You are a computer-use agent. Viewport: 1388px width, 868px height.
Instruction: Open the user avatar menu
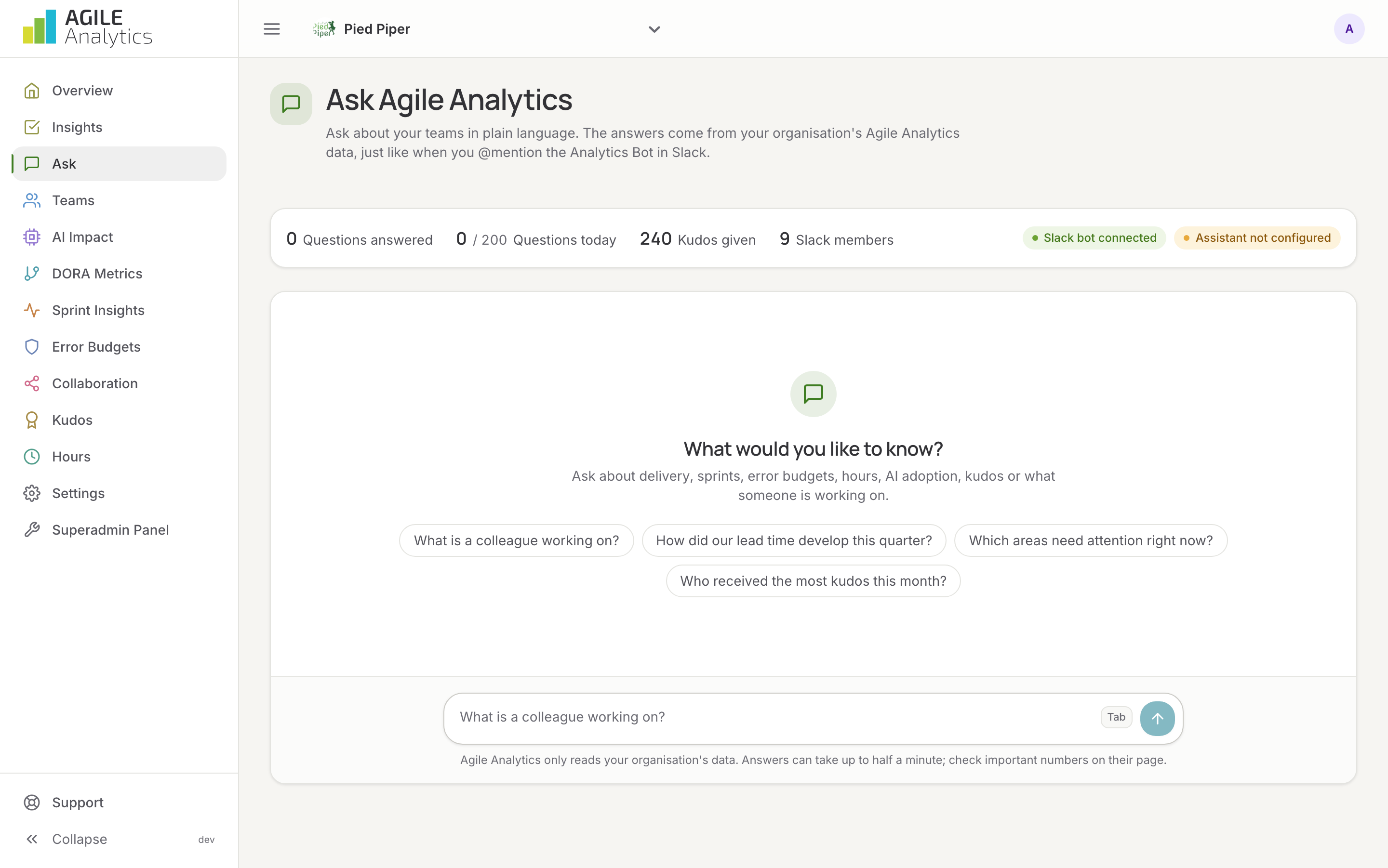click(1349, 29)
